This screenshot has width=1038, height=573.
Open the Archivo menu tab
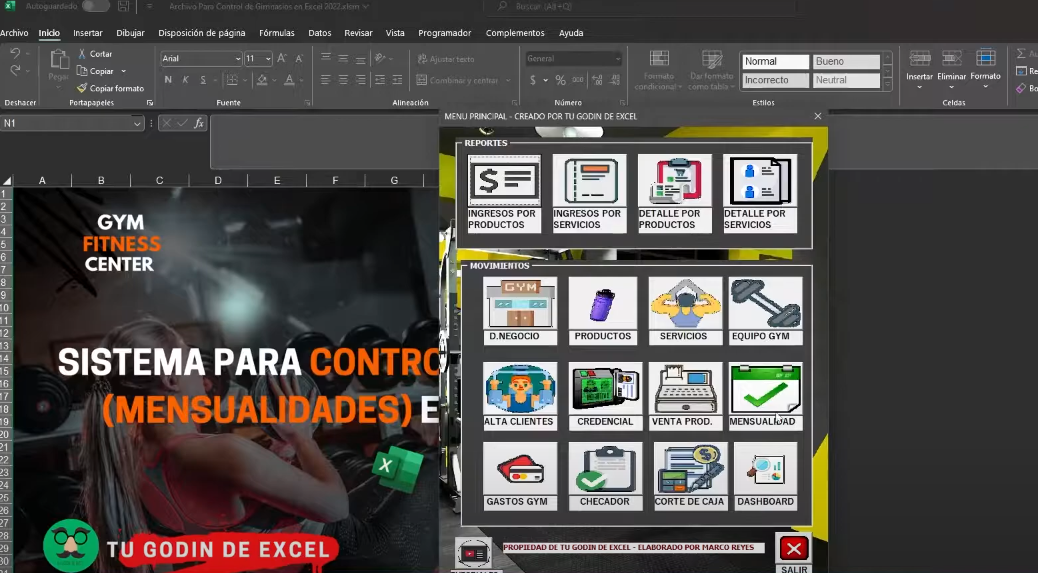[14, 32]
